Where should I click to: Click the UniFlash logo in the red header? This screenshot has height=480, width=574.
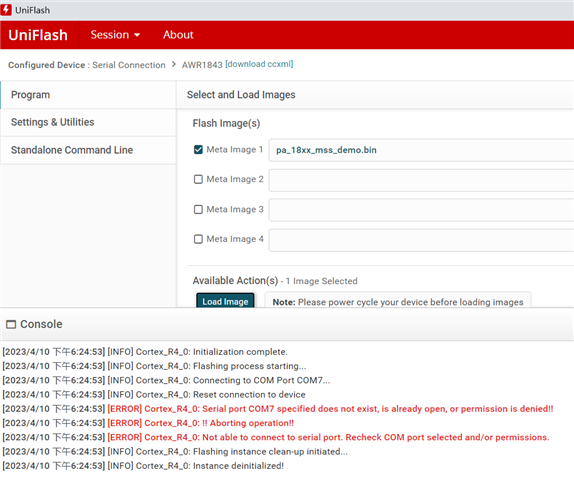pyautogui.click(x=38, y=35)
